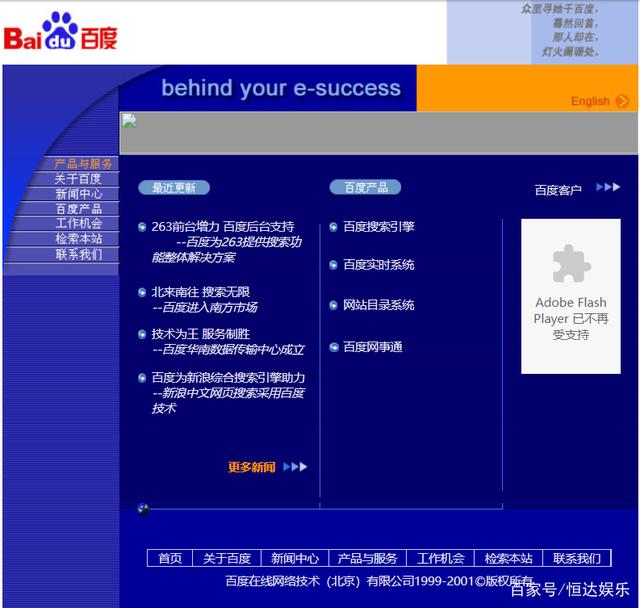The width and height of the screenshot is (640, 608).
Task: Open news 263前台增力 百度后台支持
Action: [223, 227]
